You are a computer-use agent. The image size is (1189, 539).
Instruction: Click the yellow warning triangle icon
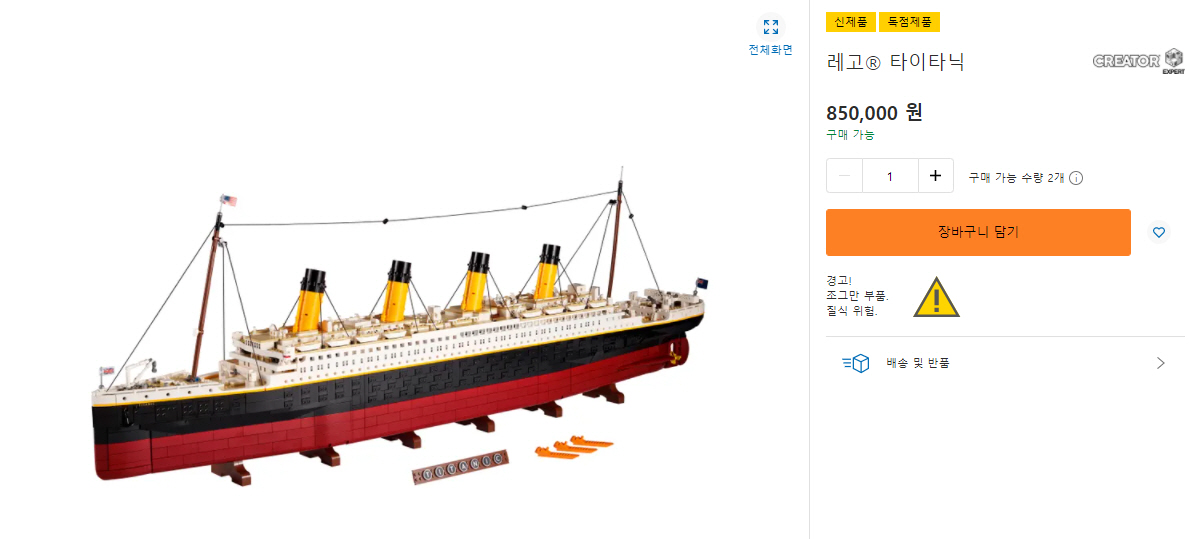pyautogui.click(x=936, y=298)
